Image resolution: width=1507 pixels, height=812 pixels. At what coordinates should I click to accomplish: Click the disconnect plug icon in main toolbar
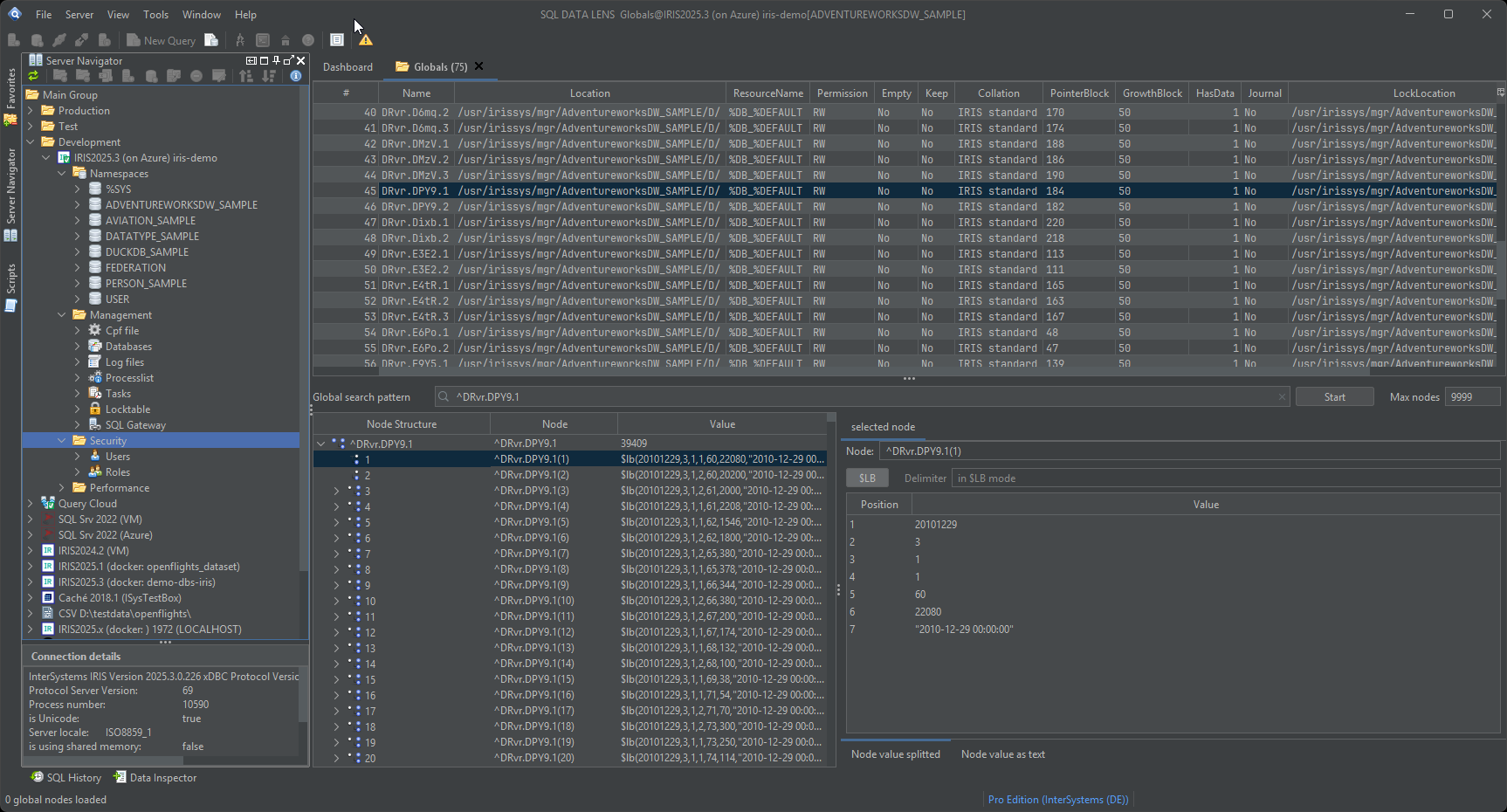81,40
